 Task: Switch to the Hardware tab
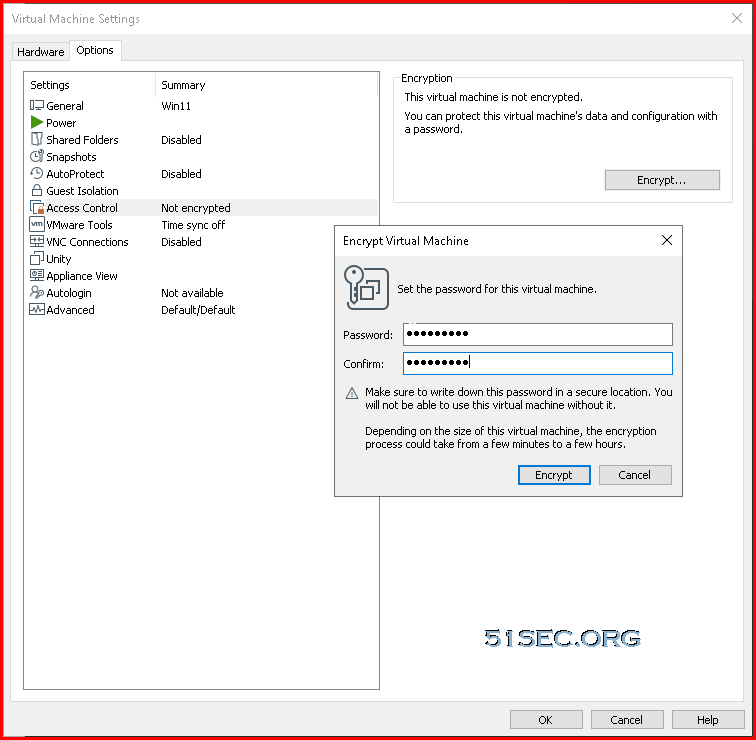tap(40, 52)
